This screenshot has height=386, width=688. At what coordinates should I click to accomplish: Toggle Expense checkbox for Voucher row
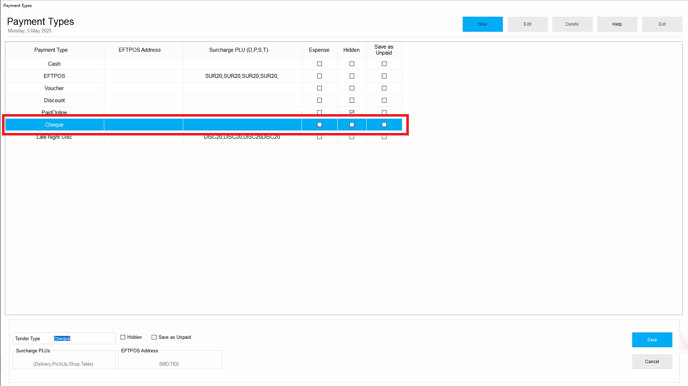pos(319,88)
